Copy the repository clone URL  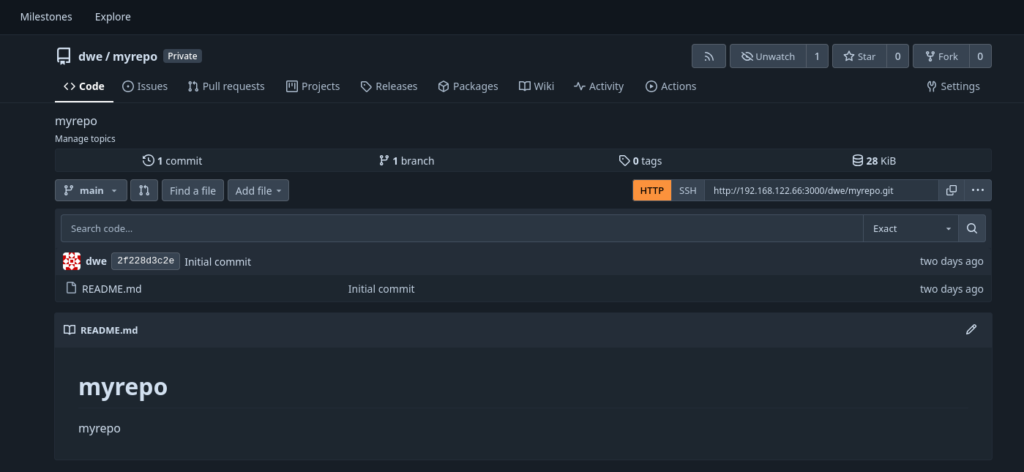click(x=951, y=190)
